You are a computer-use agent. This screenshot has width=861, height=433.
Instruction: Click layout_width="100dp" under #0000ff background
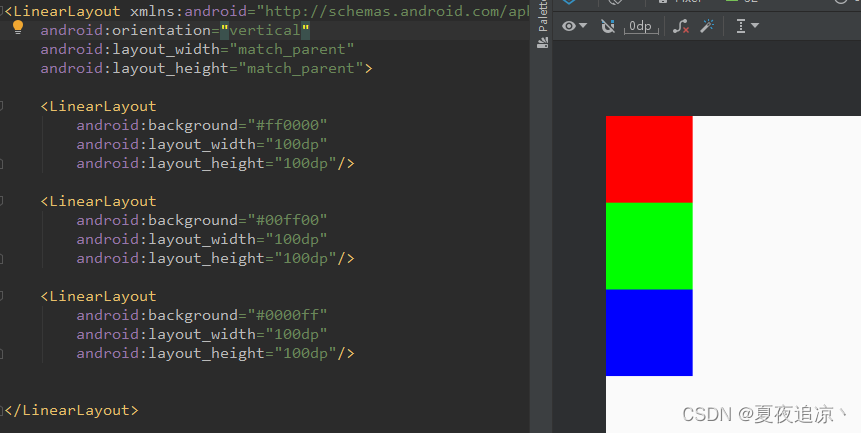(x=202, y=334)
